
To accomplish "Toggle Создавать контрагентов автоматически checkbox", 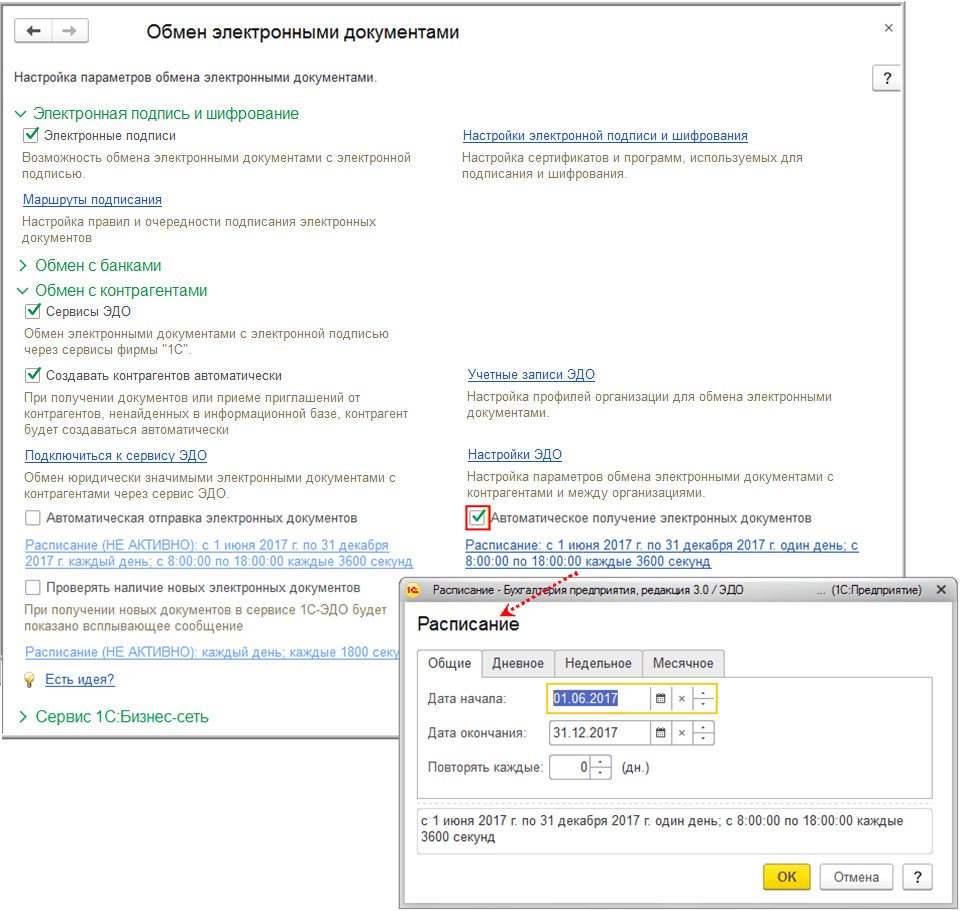I will coord(33,375).
